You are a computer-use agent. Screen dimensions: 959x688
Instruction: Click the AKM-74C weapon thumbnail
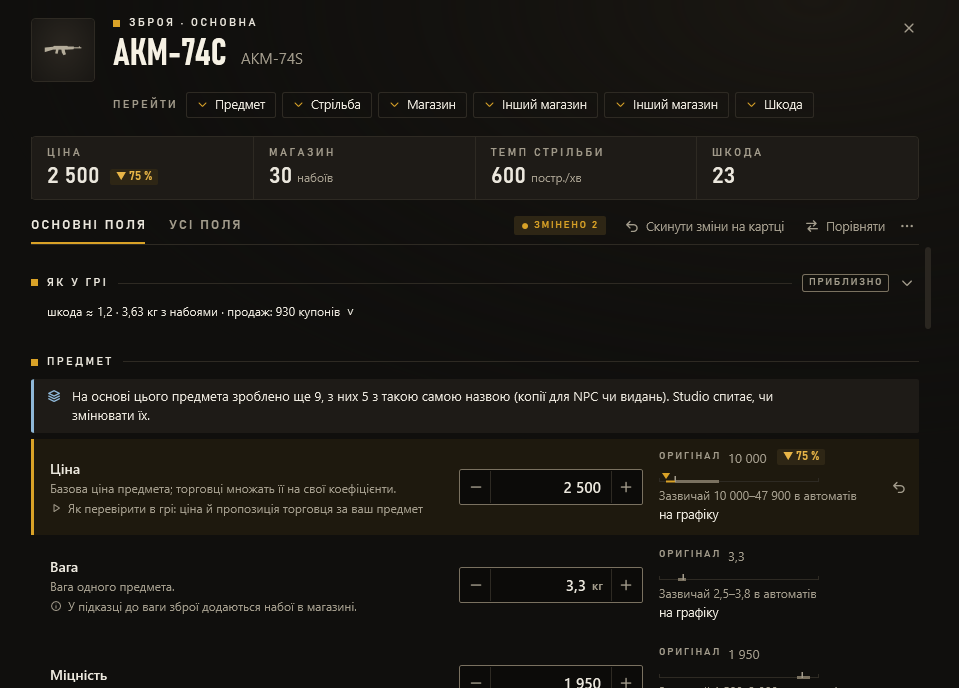[x=63, y=50]
